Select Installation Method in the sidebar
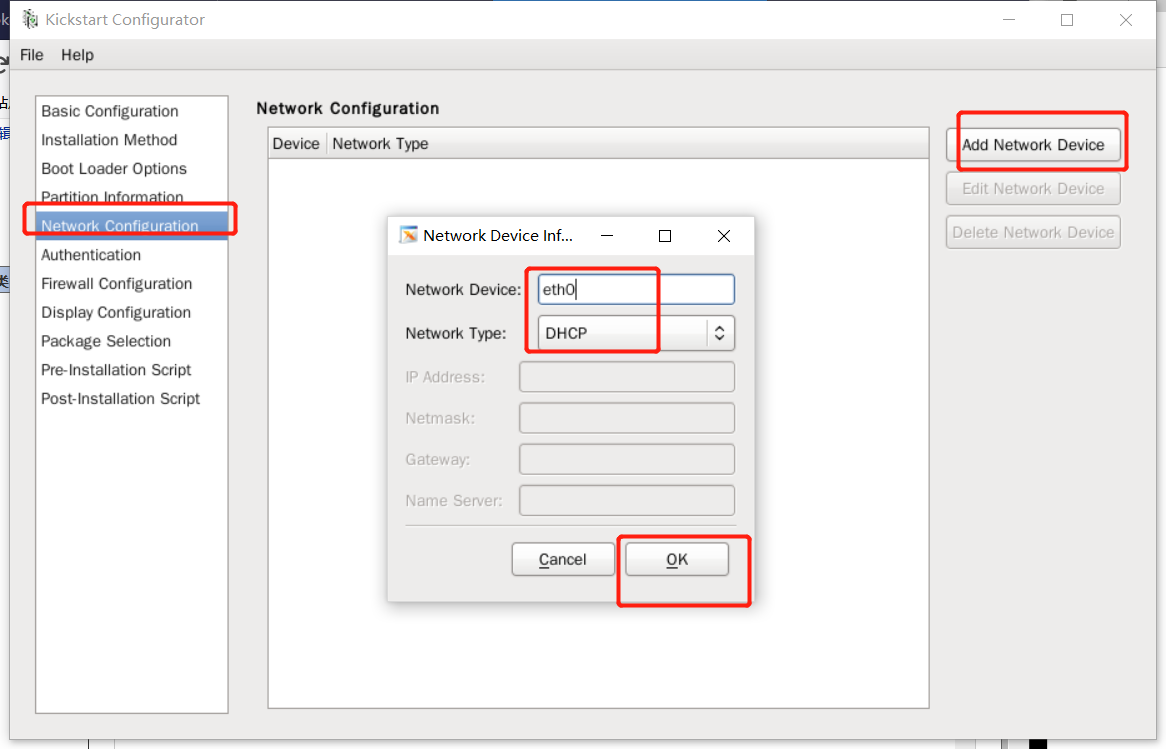The image size is (1166, 749). (x=132, y=140)
